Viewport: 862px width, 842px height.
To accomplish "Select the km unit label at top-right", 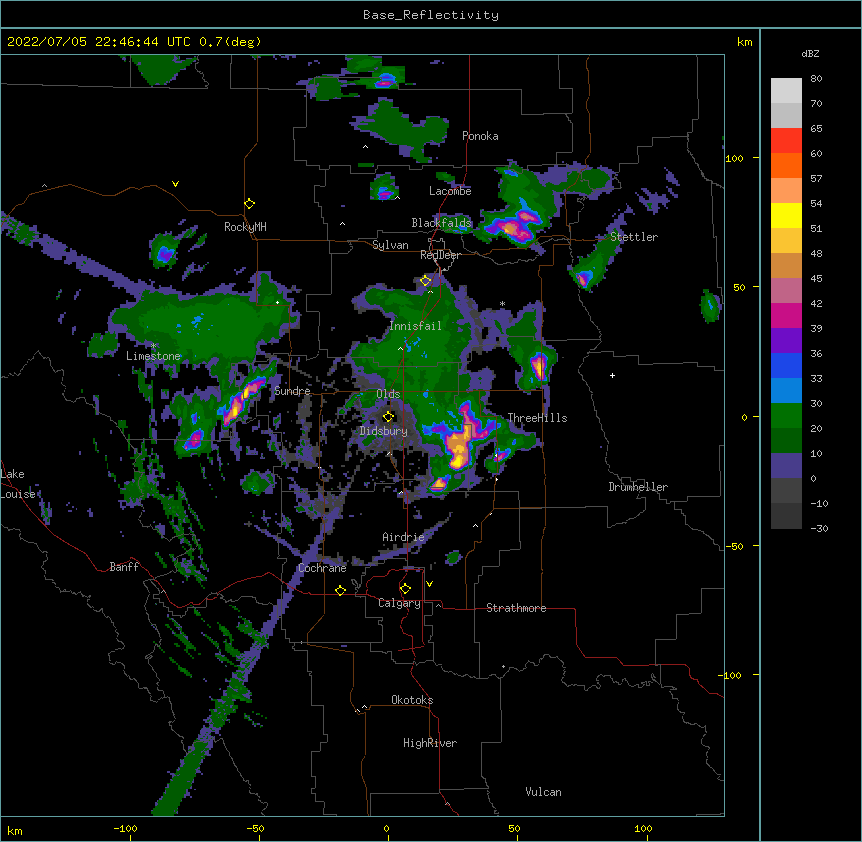I will (x=745, y=42).
